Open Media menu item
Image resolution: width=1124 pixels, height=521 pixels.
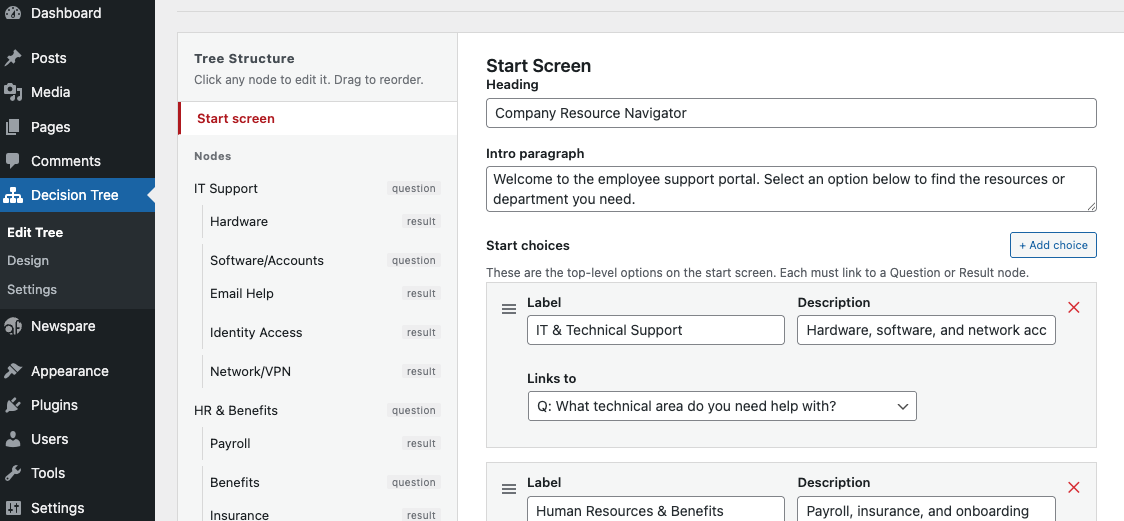click(77, 92)
